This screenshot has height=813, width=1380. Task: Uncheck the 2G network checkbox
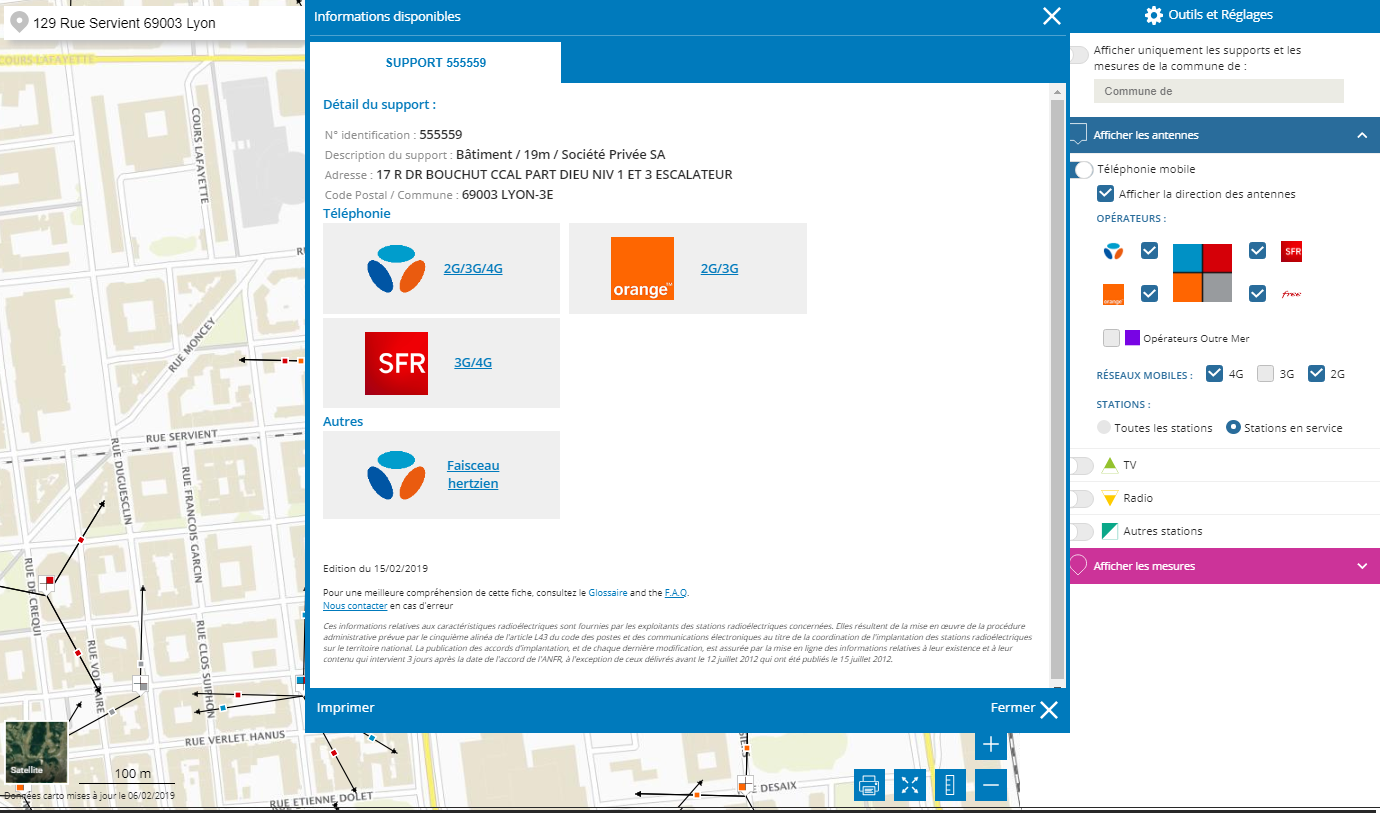pyautogui.click(x=1316, y=374)
